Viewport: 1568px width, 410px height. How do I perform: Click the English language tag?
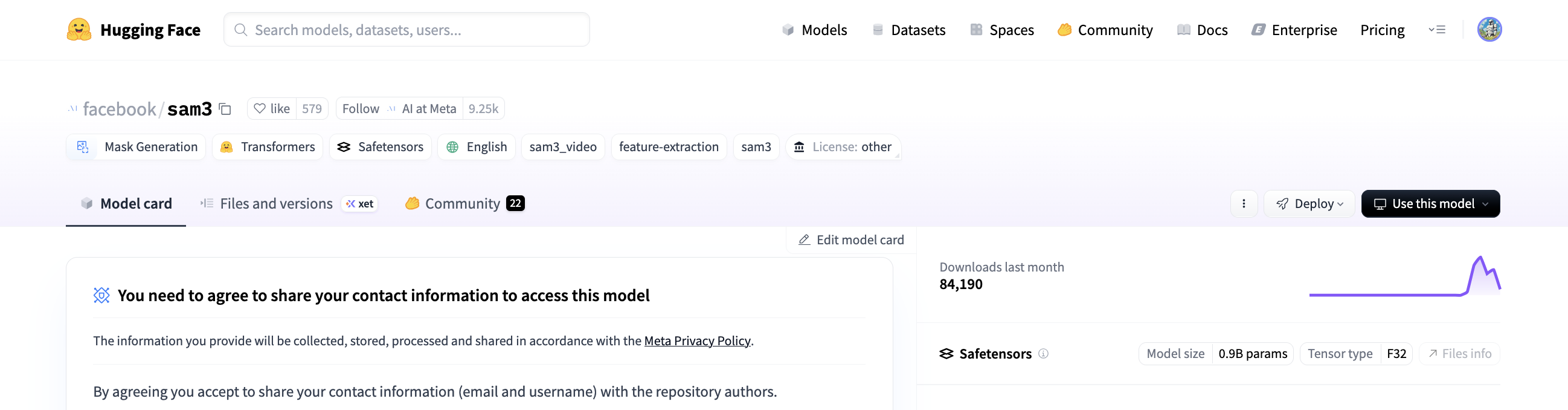tap(477, 147)
